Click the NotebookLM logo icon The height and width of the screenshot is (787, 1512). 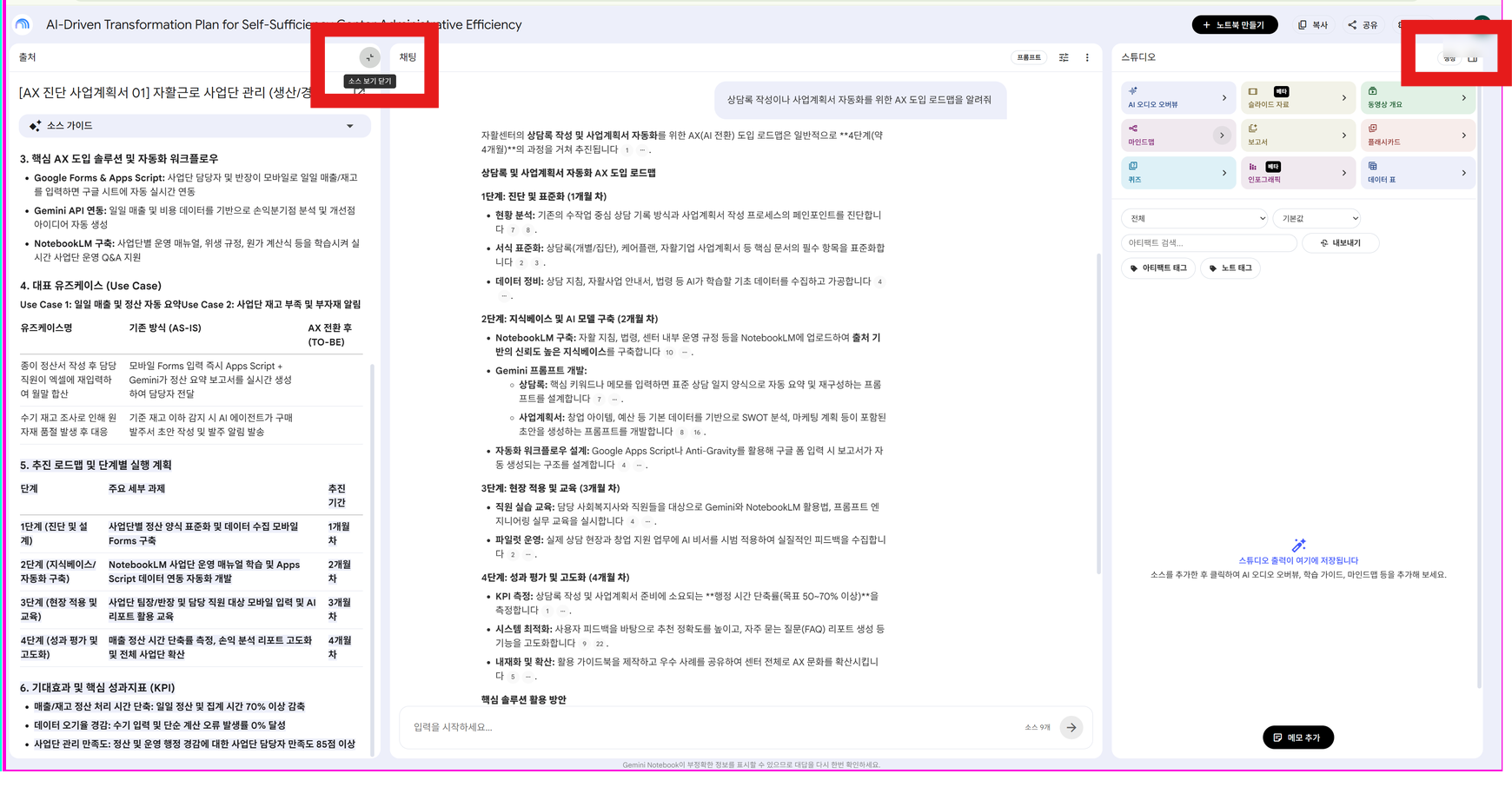(x=23, y=24)
